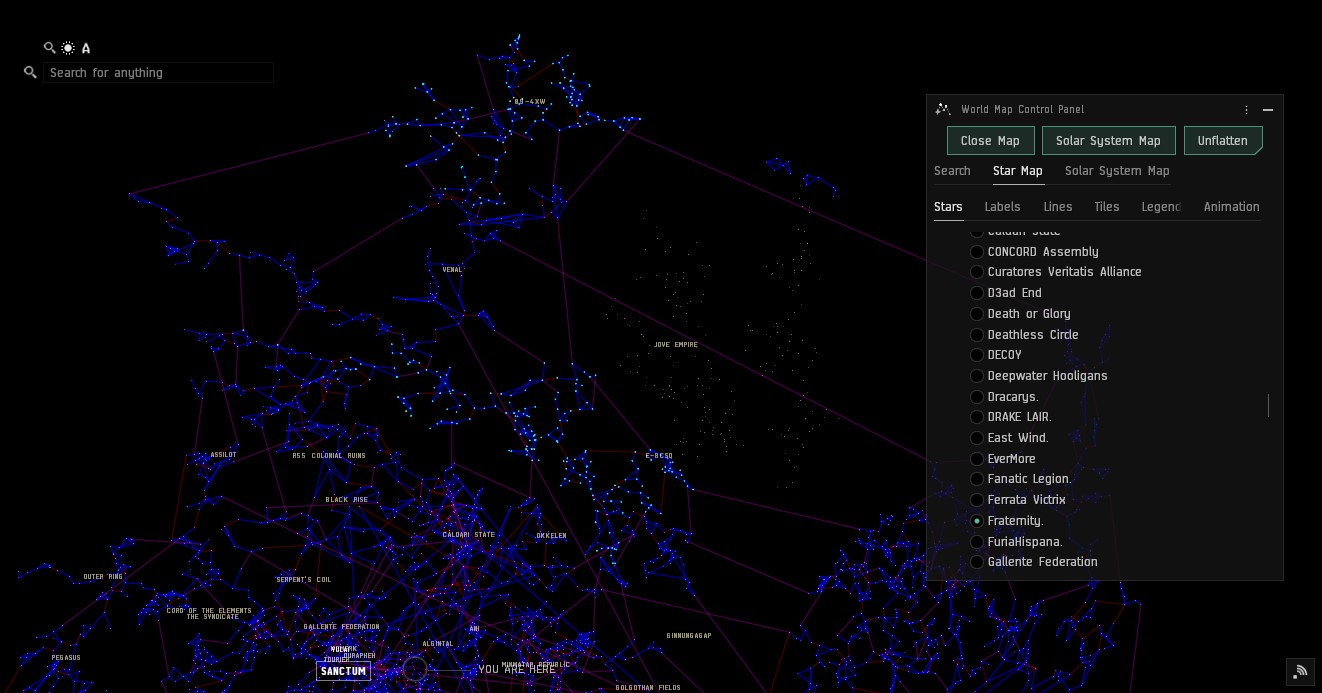
Task: Click the GOLGOTHAN FIELDS region label
Action: click(648, 688)
